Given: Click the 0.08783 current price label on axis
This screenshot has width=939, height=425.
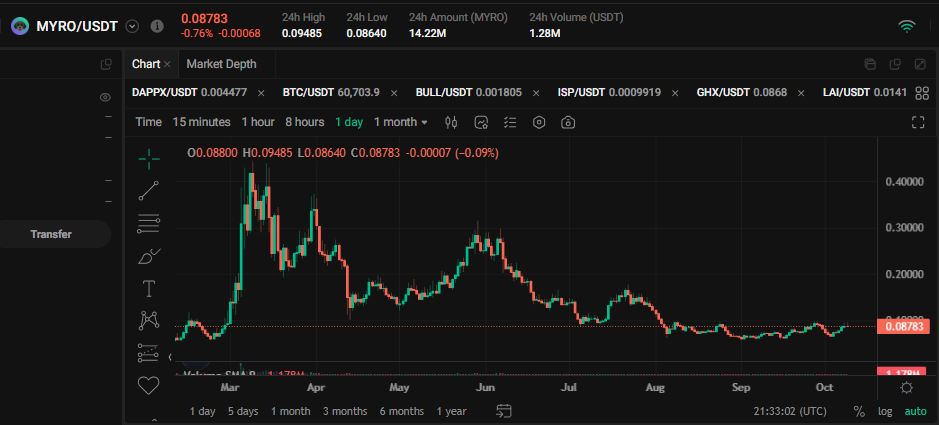Looking at the screenshot, I should point(903,326).
